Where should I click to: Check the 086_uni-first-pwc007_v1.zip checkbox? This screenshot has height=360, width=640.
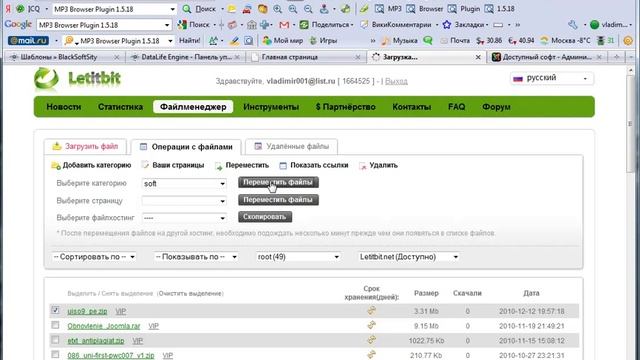[55, 354]
